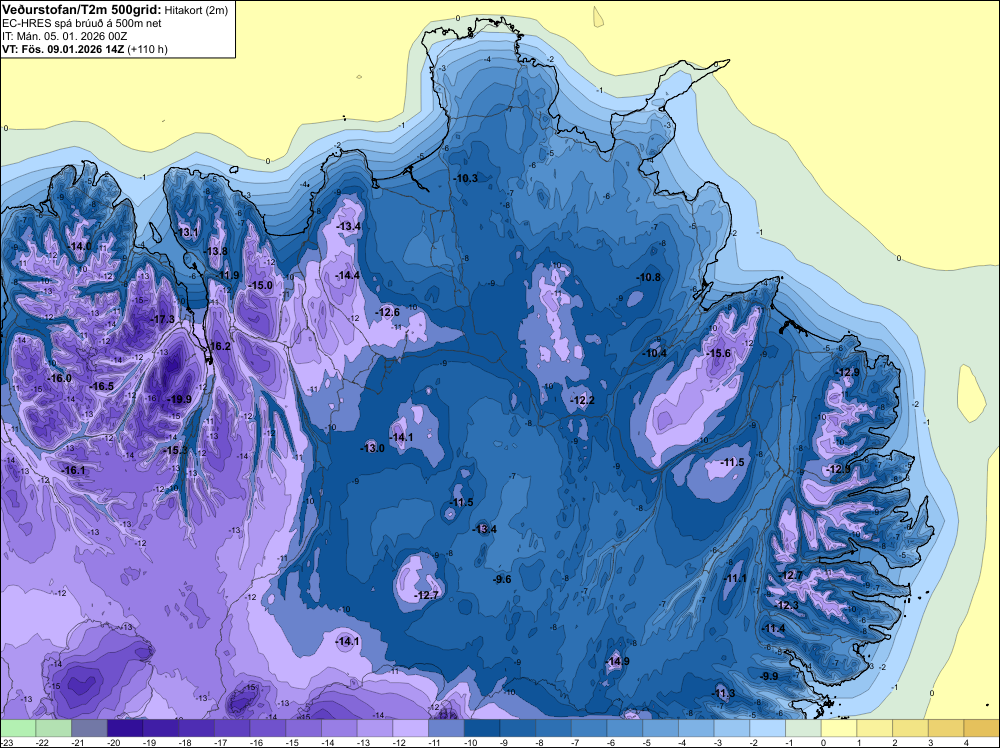Click the legend swatch labeled -17

click(232, 728)
